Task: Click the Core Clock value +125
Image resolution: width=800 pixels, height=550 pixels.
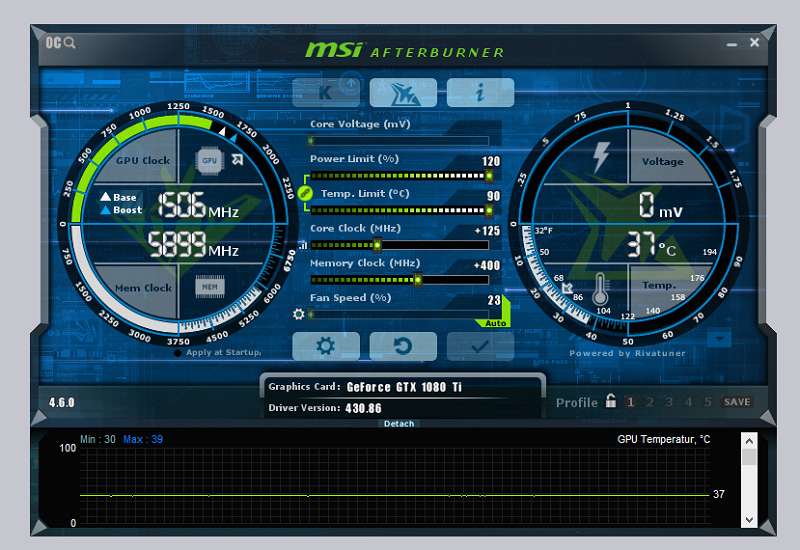Action: pos(487,231)
